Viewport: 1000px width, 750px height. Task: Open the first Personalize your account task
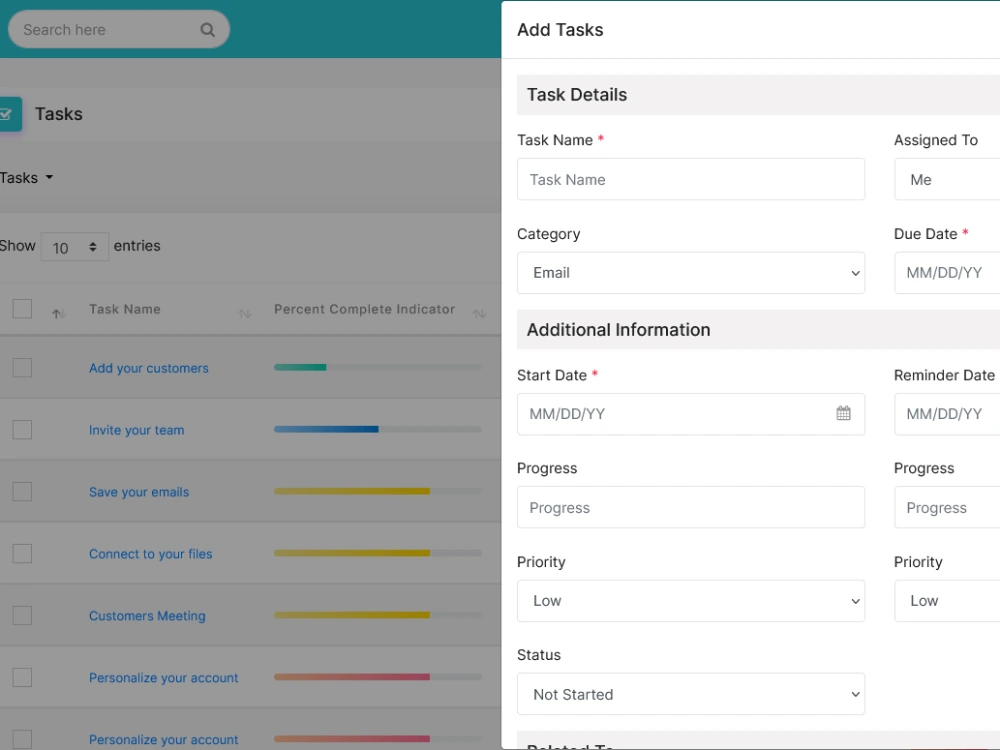pos(163,677)
